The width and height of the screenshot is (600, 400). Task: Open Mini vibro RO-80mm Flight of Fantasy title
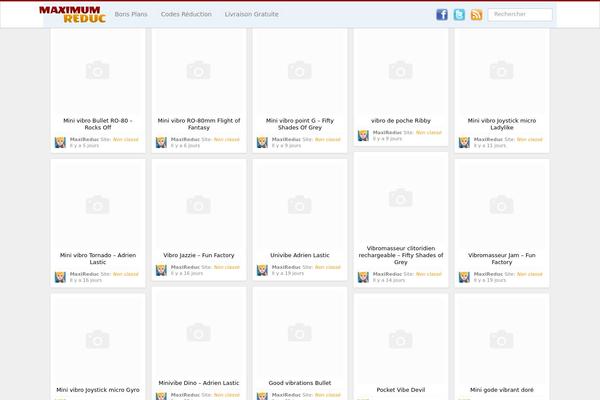click(x=199, y=124)
